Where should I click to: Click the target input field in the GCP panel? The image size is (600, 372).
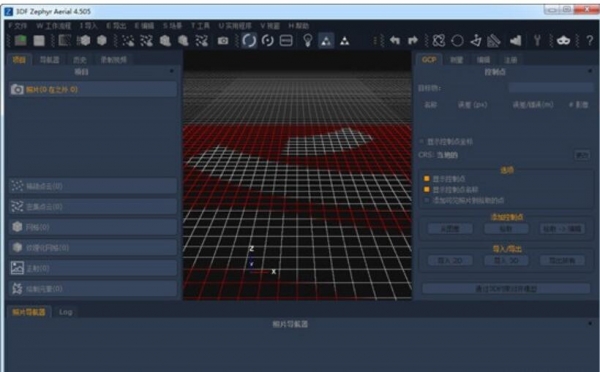[x=551, y=88]
